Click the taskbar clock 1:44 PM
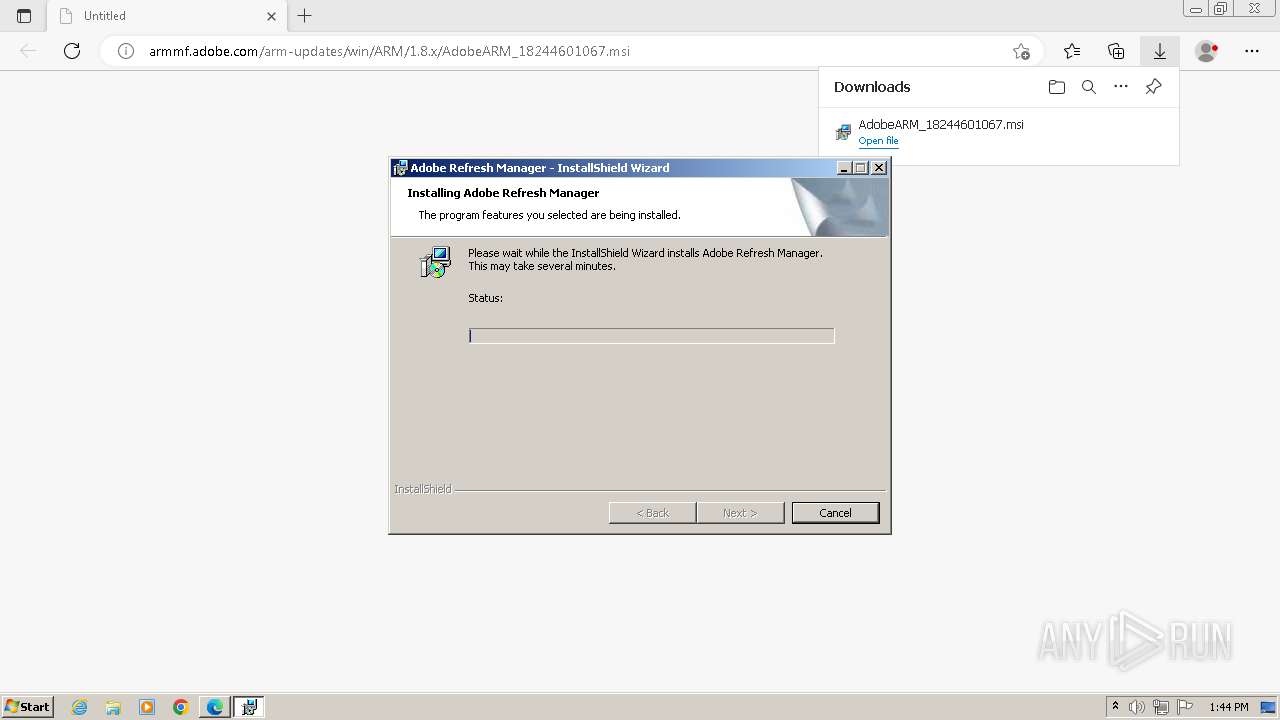Image resolution: width=1280 pixels, height=720 pixels. point(1229,707)
